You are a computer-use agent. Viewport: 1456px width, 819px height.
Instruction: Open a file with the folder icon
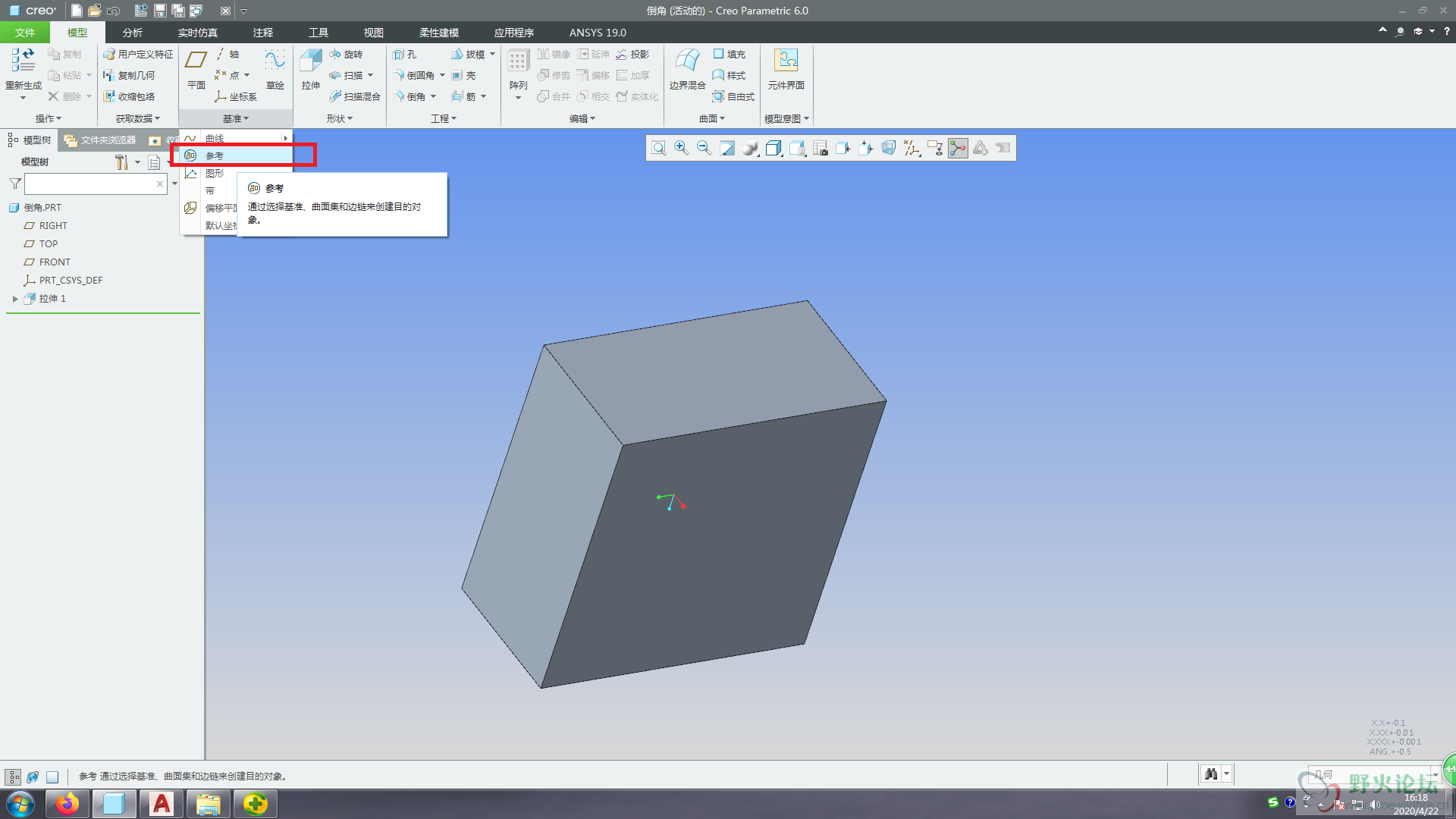[x=95, y=11]
